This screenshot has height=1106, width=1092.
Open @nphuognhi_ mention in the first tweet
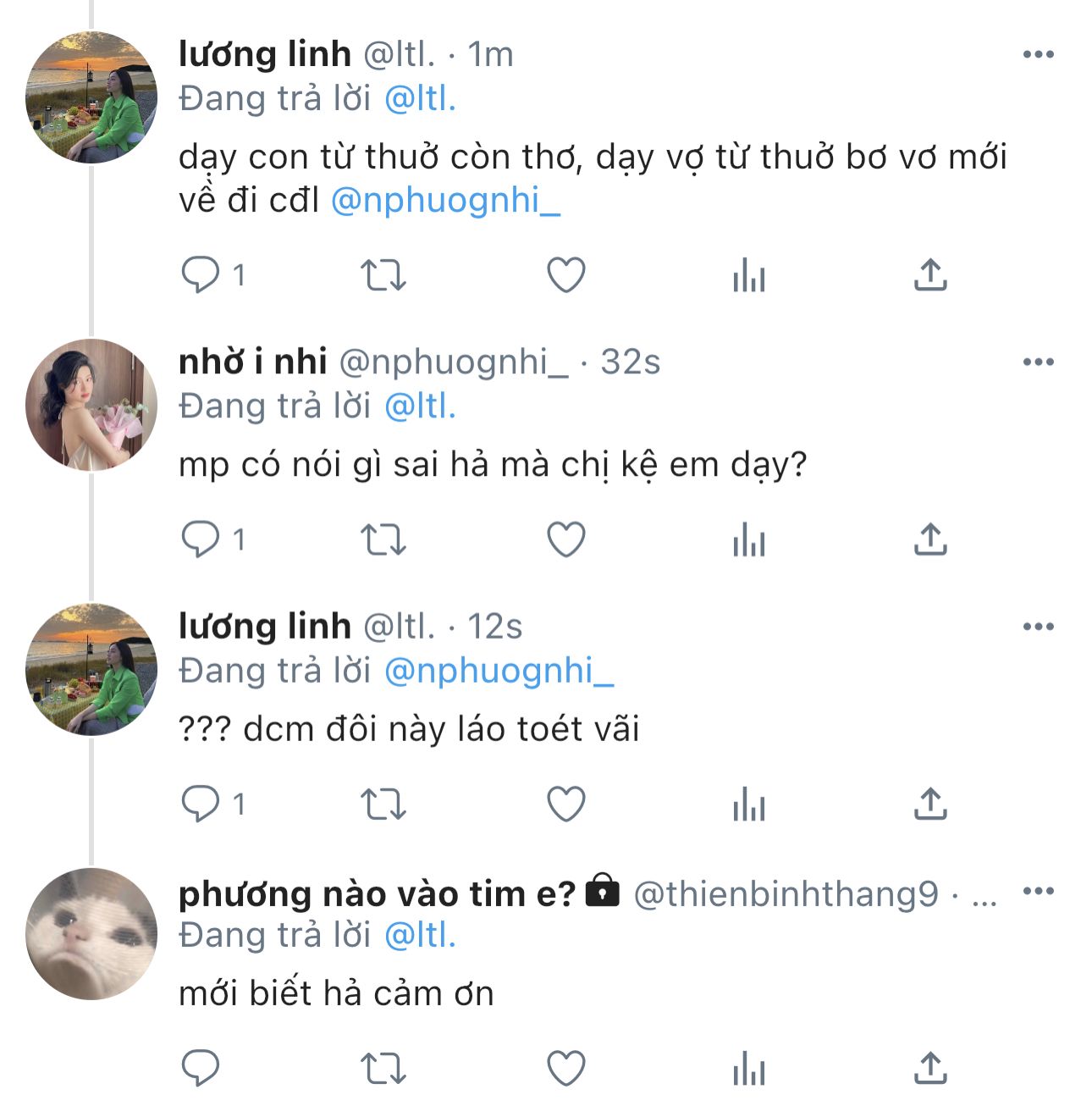(445, 201)
